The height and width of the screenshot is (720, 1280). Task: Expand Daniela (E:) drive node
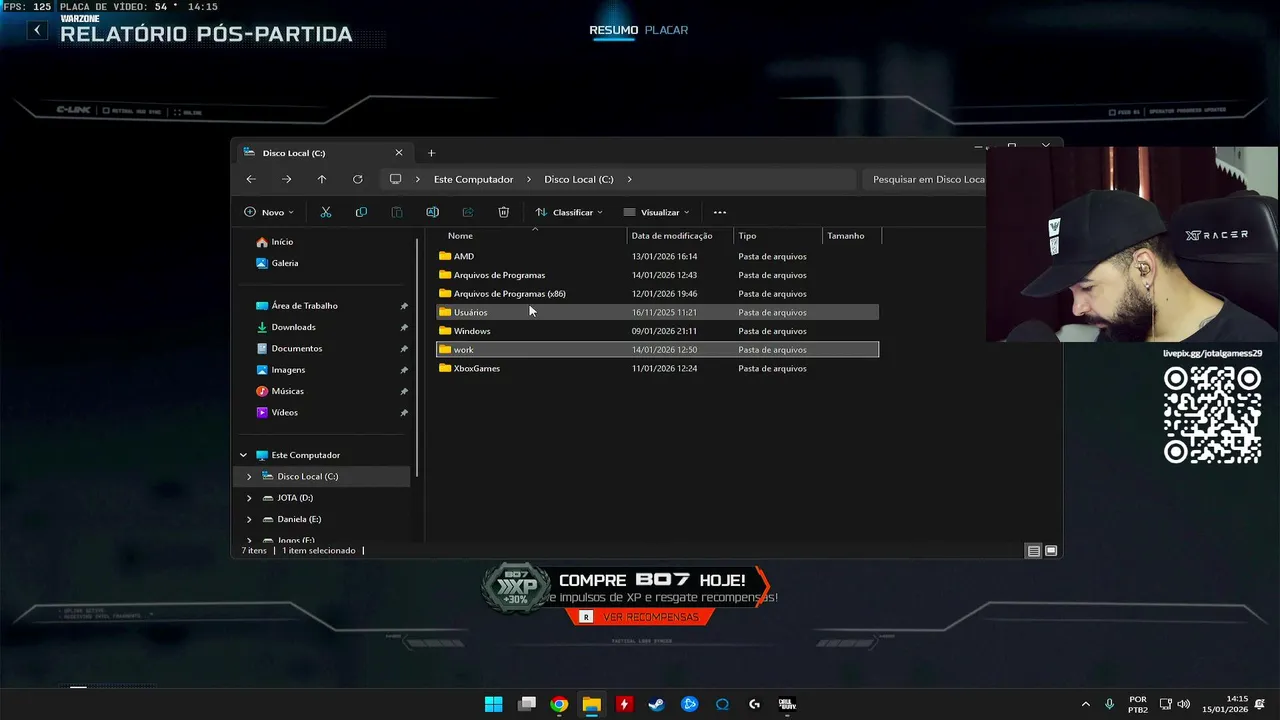pyautogui.click(x=249, y=520)
